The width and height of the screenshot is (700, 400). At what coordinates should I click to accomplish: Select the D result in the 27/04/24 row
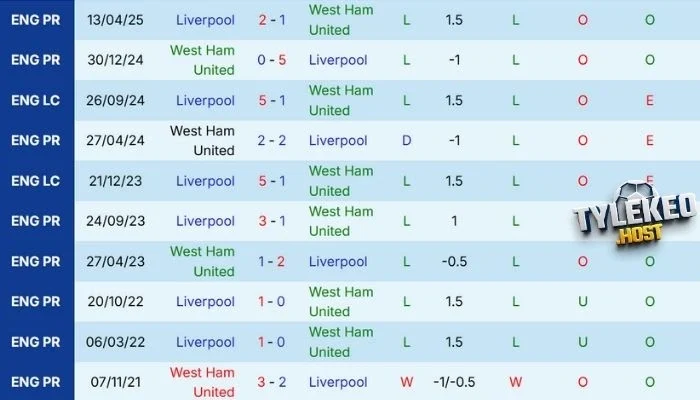coord(406,141)
